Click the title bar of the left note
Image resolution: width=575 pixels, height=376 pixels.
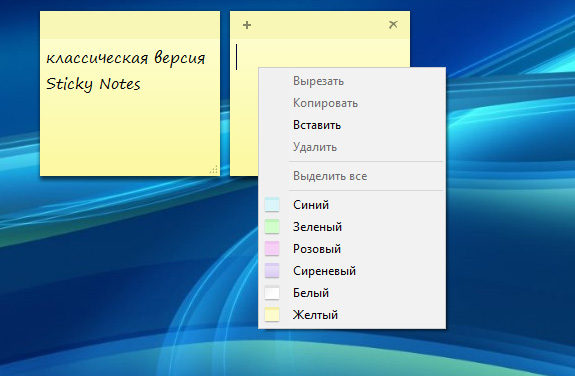click(x=130, y=25)
